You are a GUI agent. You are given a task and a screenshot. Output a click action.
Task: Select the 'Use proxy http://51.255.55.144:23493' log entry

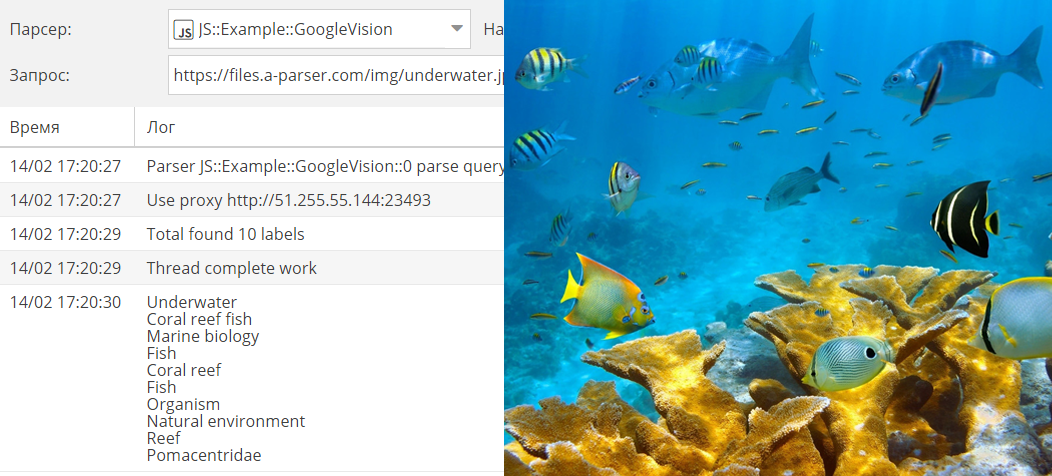click(x=252, y=200)
